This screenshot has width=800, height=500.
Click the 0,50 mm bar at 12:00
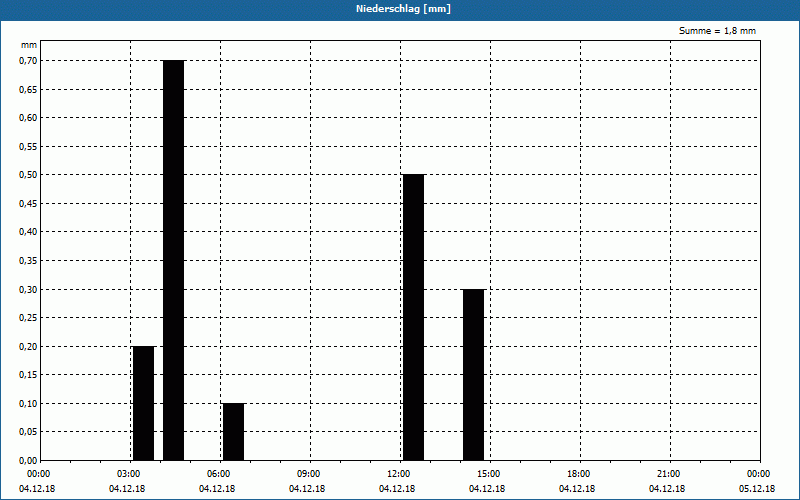point(413,317)
